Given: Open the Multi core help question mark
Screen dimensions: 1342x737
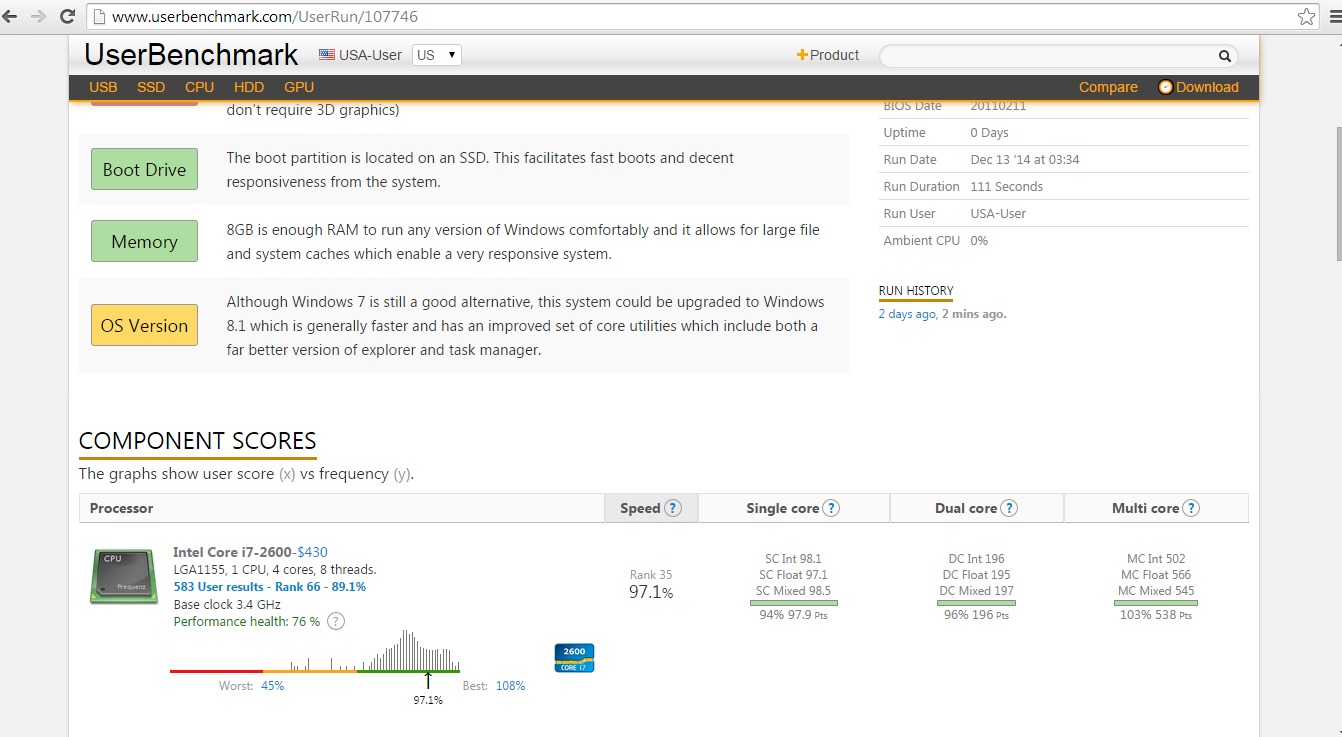Looking at the screenshot, I should coord(1191,508).
